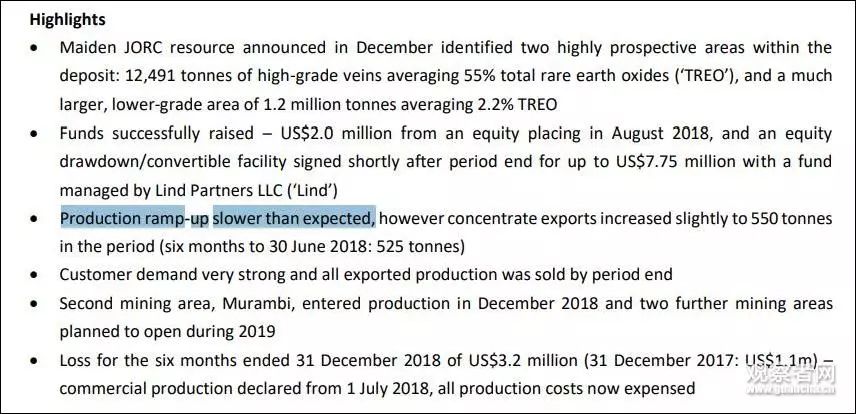Click the text '550 tonnes'
856x414 pixels.
(x=792, y=219)
